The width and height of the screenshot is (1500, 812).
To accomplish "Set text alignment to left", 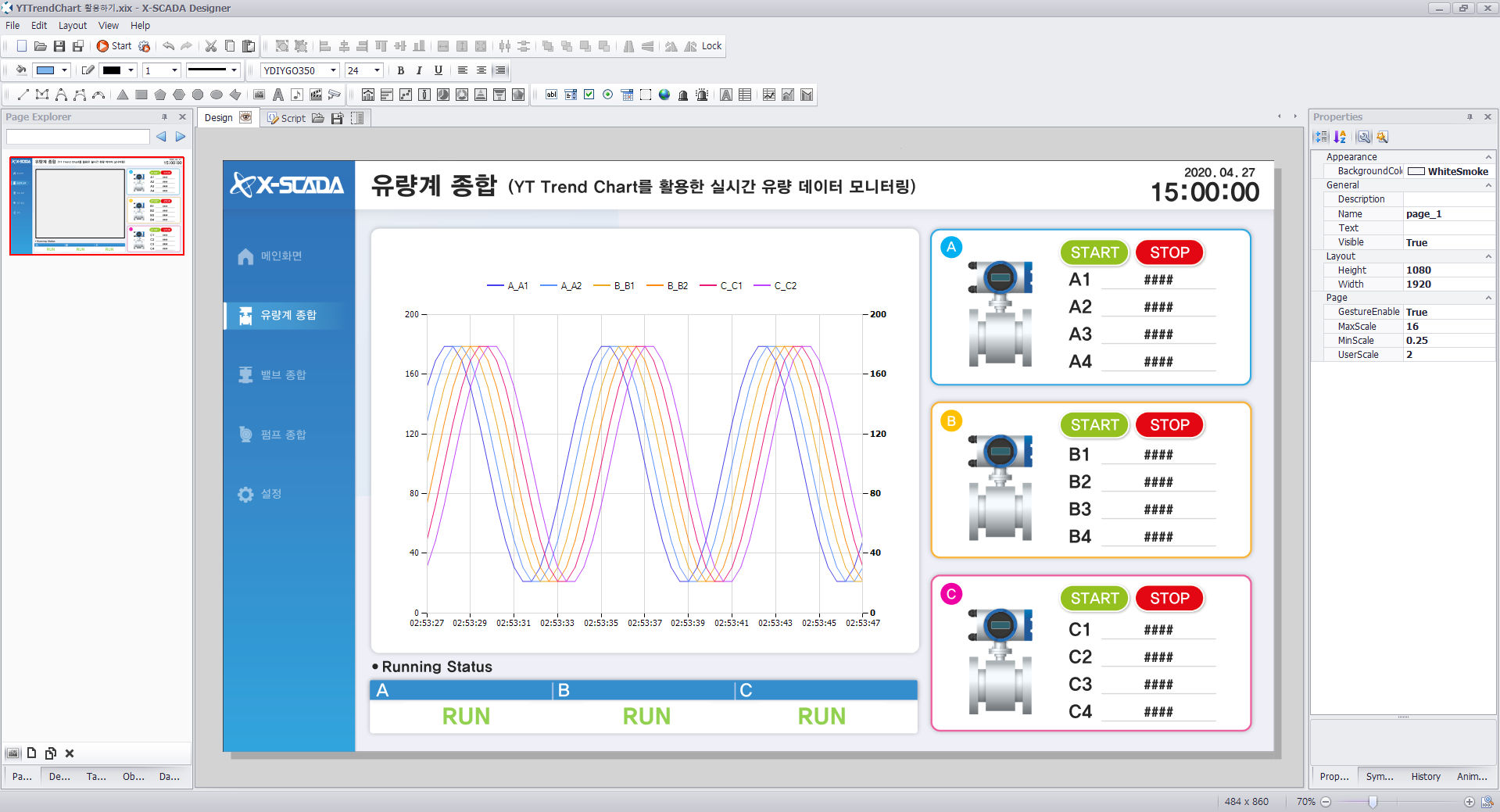I will [x=463, y=70].
